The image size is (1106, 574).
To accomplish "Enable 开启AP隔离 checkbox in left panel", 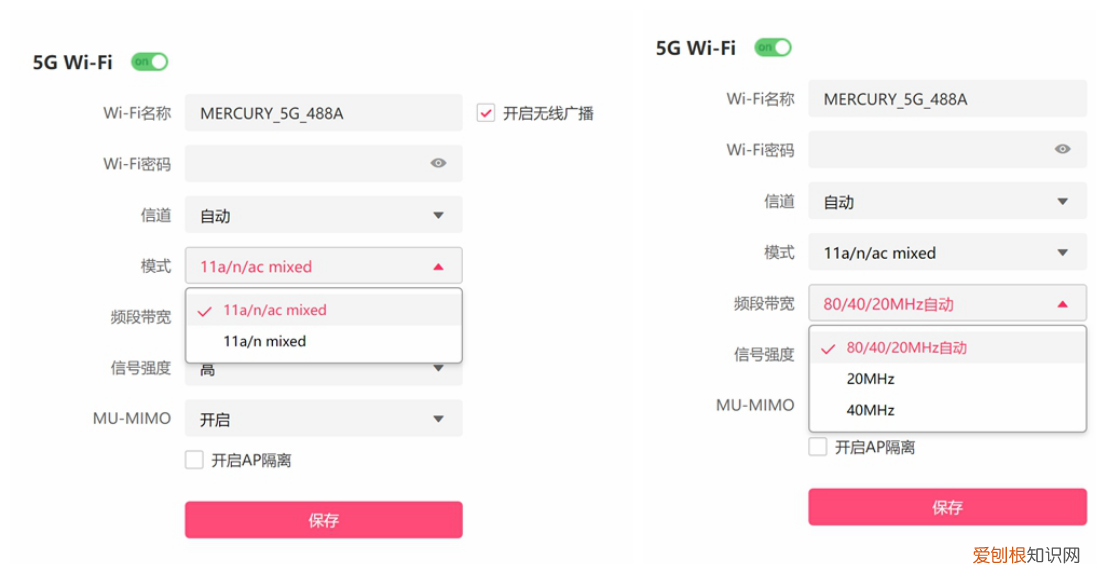I will click(x=194, y=460).
